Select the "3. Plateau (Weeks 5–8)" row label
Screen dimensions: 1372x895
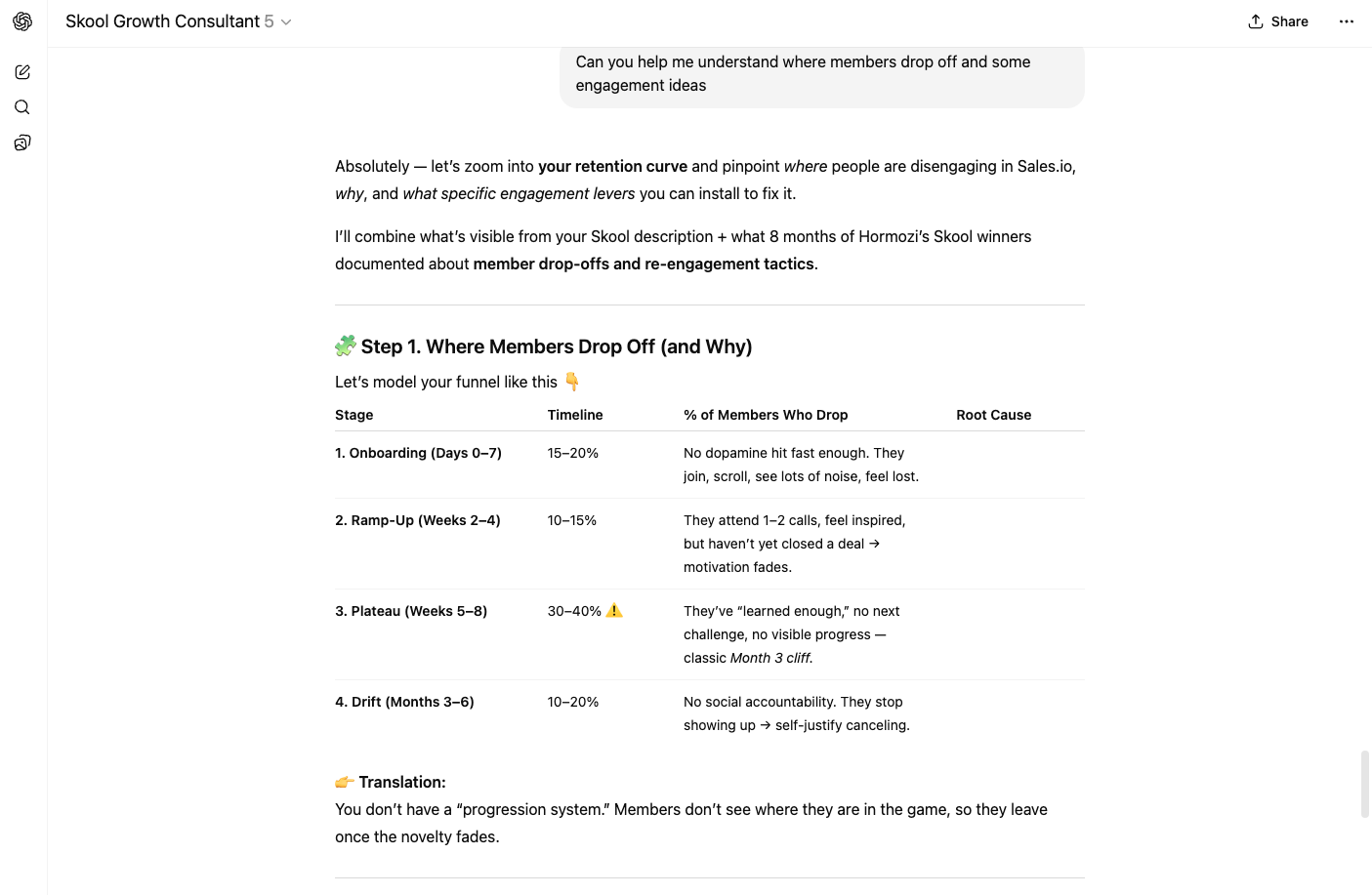coord(411,611)
